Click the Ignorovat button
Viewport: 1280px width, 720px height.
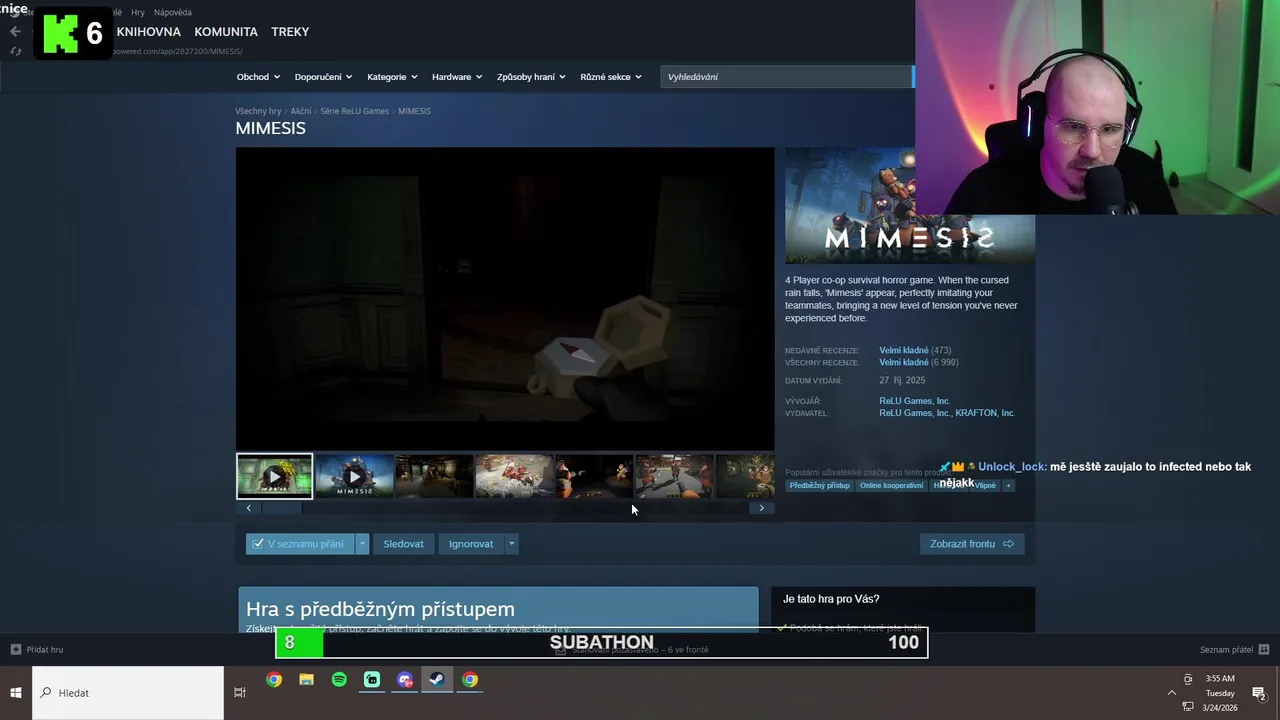click(x=471, y=544)
